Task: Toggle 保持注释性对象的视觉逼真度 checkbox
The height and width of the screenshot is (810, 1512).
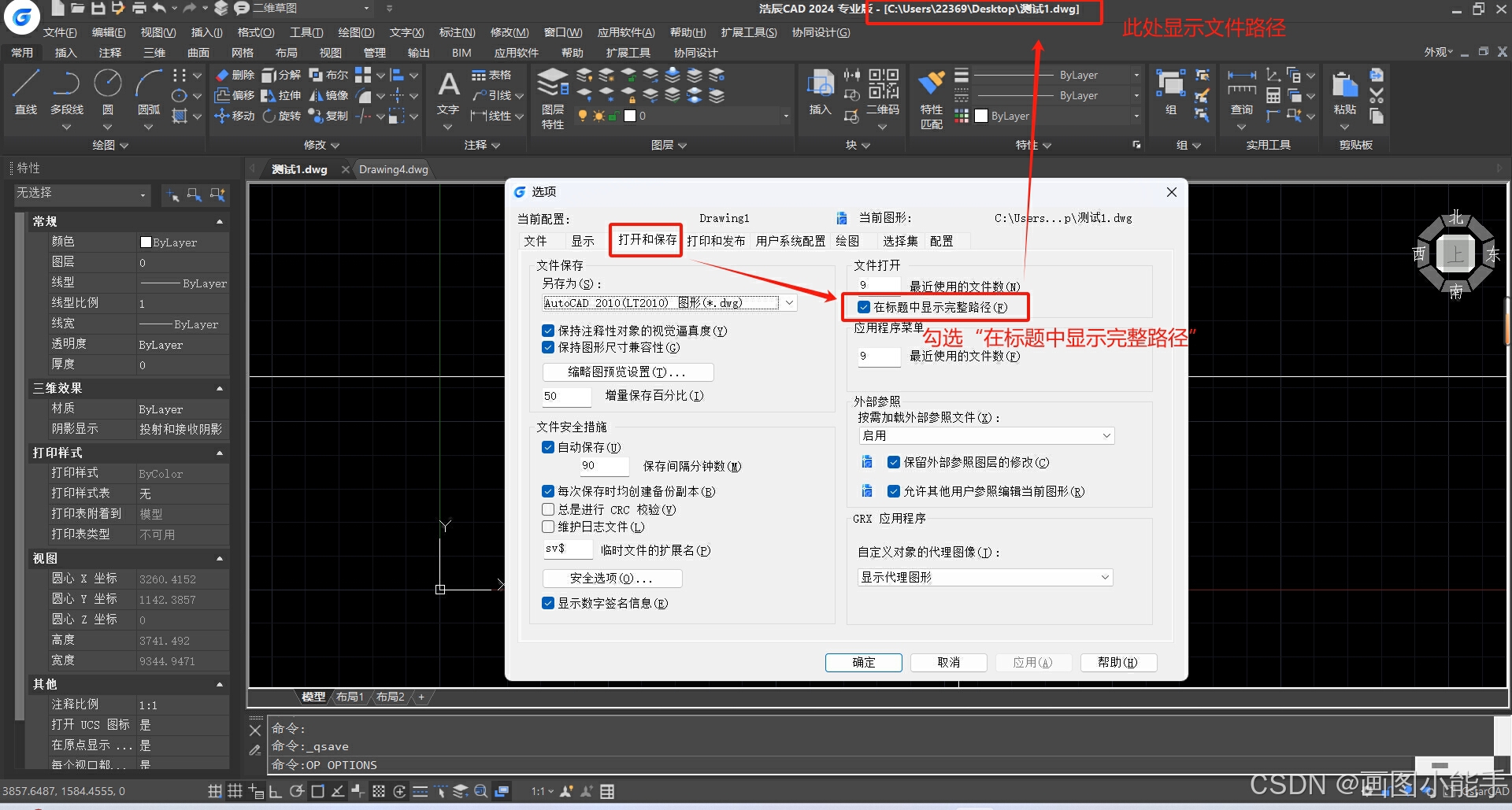Action: (548, 331)
